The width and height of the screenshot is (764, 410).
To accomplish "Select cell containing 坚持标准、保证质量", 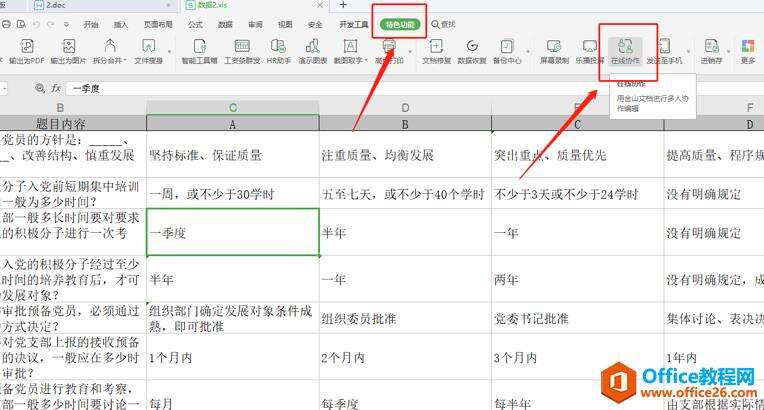I will coord(233,155).
